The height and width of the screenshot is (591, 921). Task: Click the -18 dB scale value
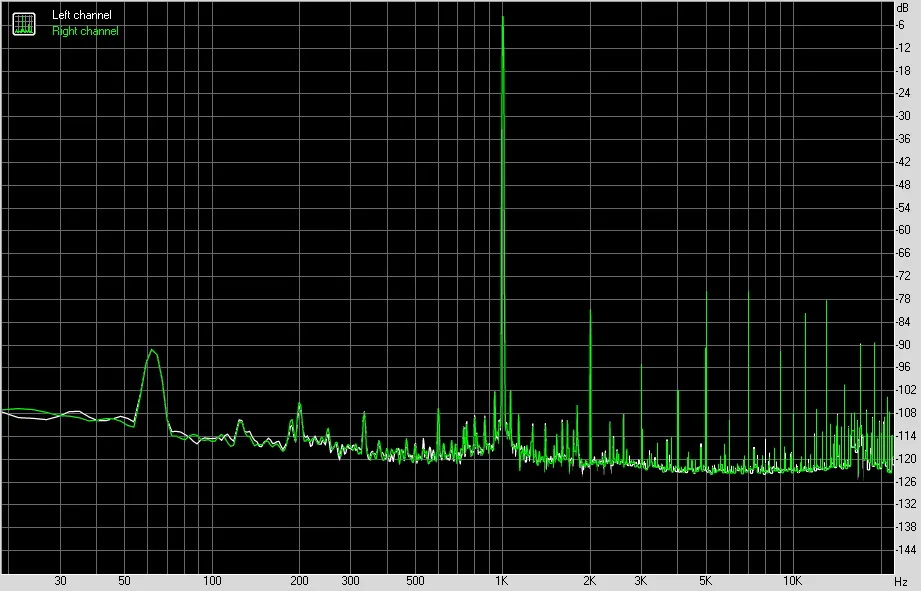[903, 70]
